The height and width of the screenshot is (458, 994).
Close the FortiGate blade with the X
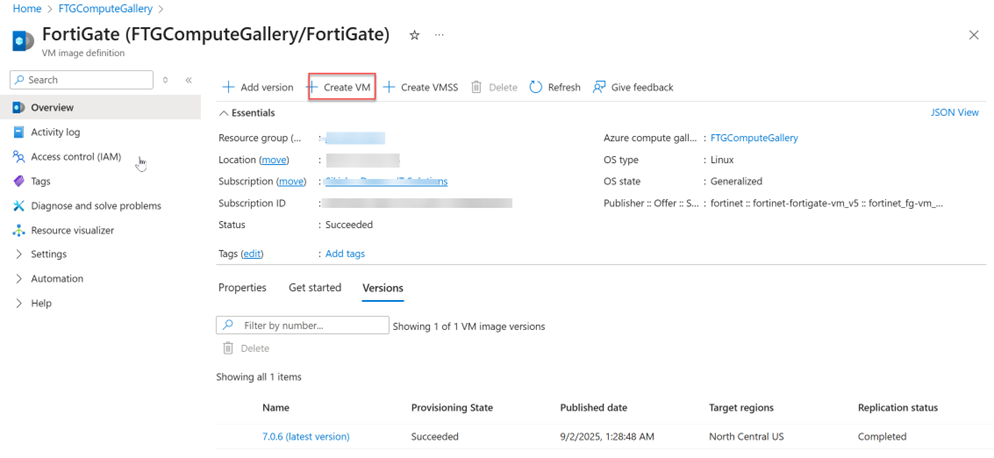(974, 35)
